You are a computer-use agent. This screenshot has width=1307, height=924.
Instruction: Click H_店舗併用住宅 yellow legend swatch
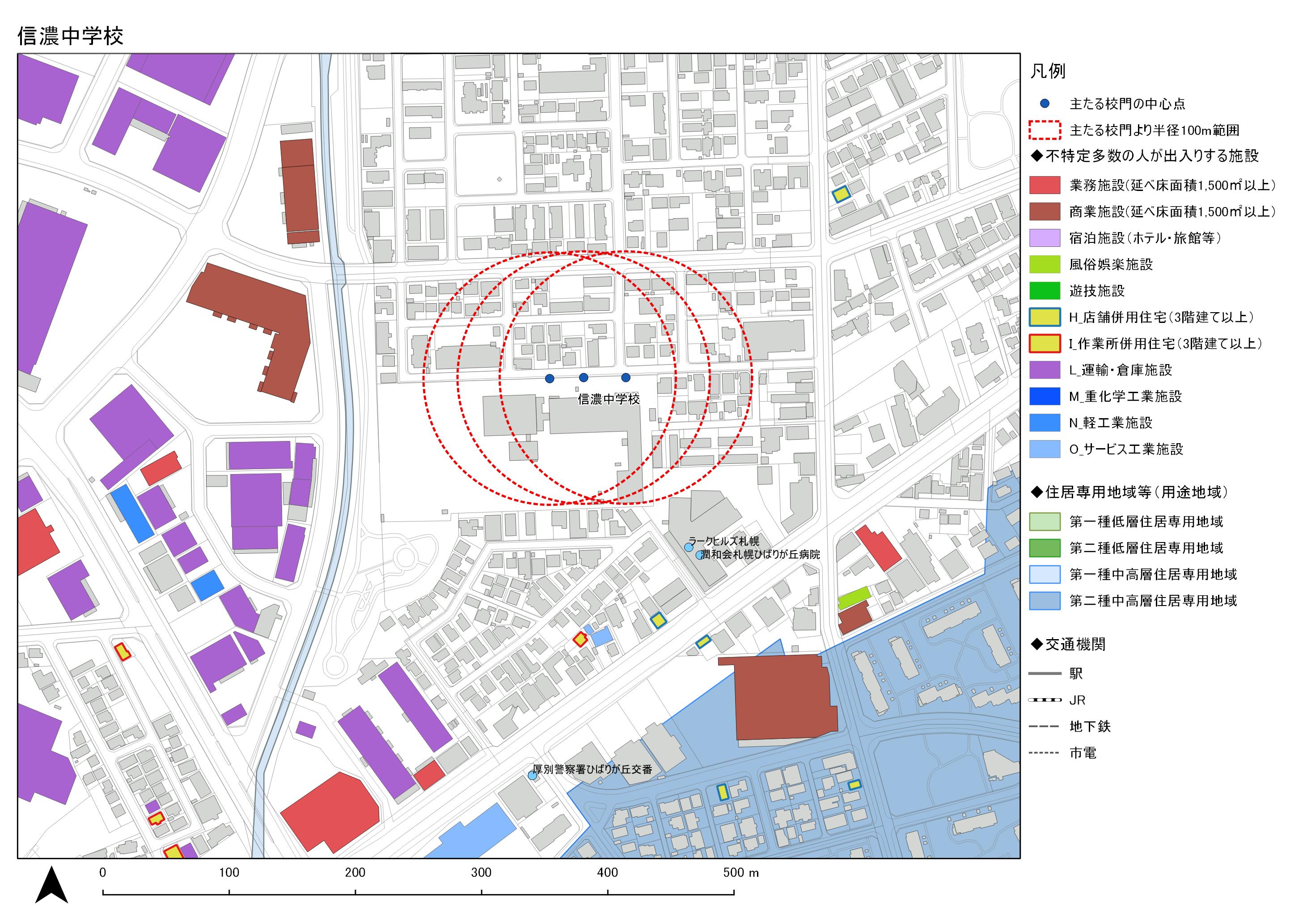pos(1045,317)
